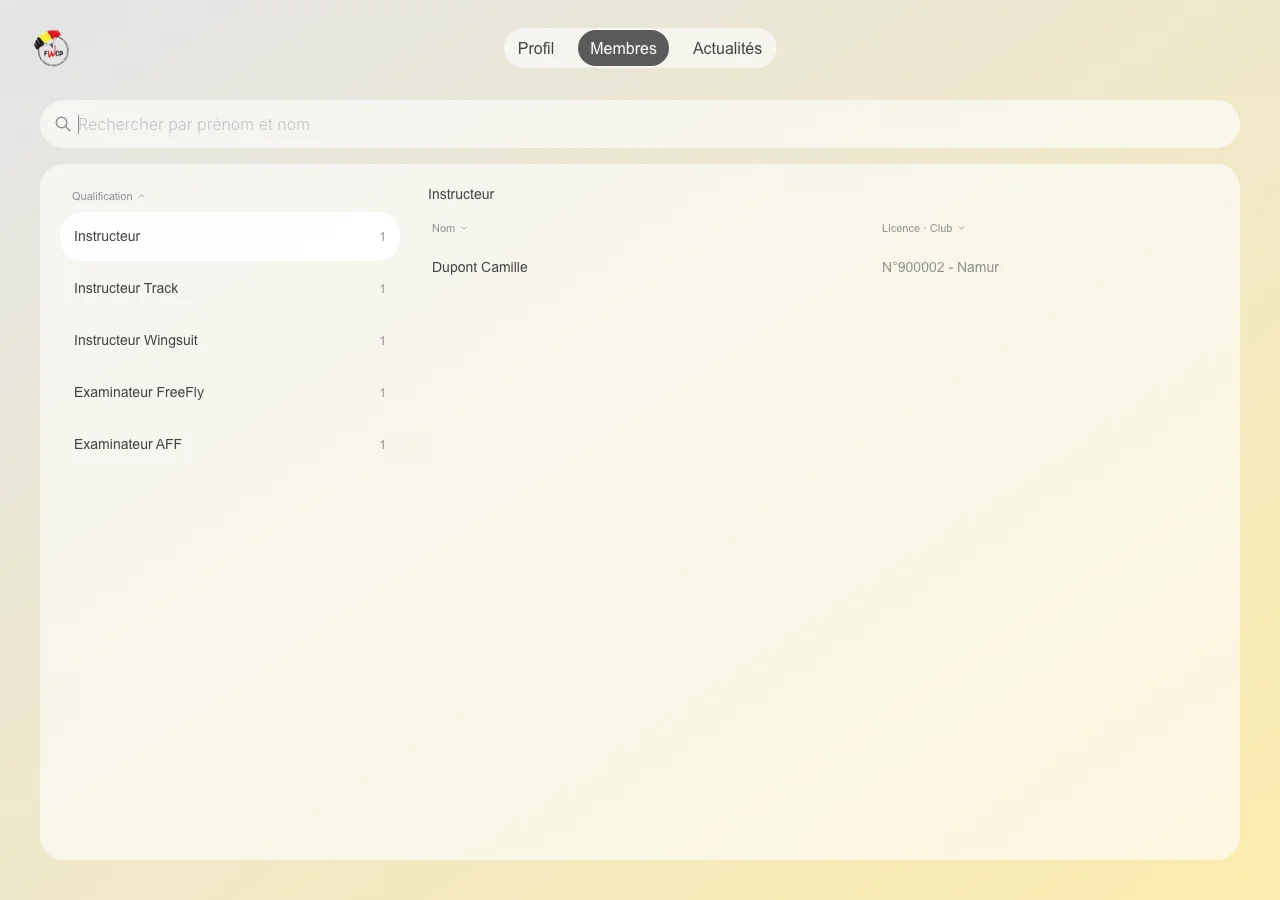This screenshot has height=900, width=1280.
Task: Choose the Instructeur Wingsuit qualification
Action: pyautogui.click(x=230, y=340)
